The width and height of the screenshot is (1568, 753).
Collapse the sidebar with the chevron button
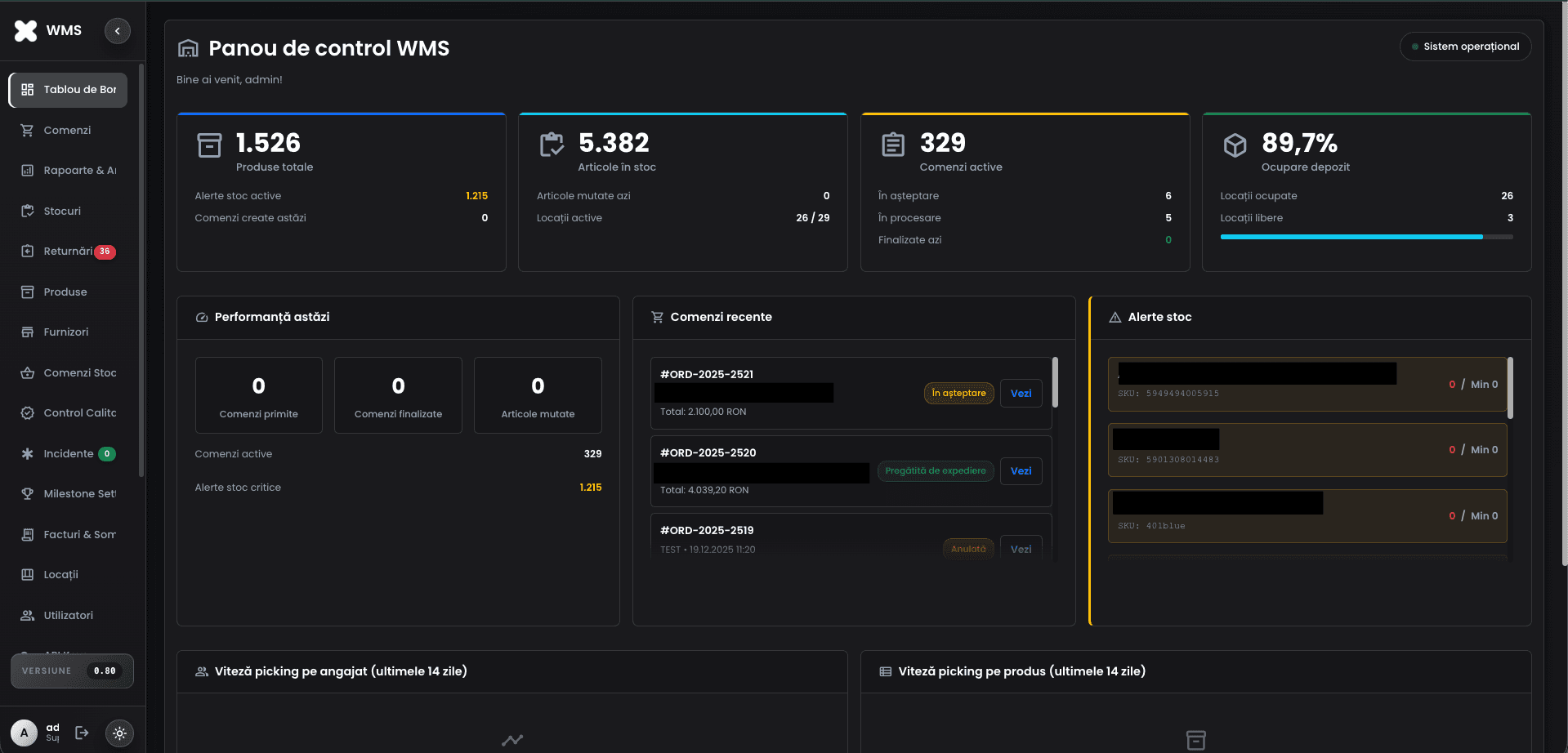click(117, 30)
